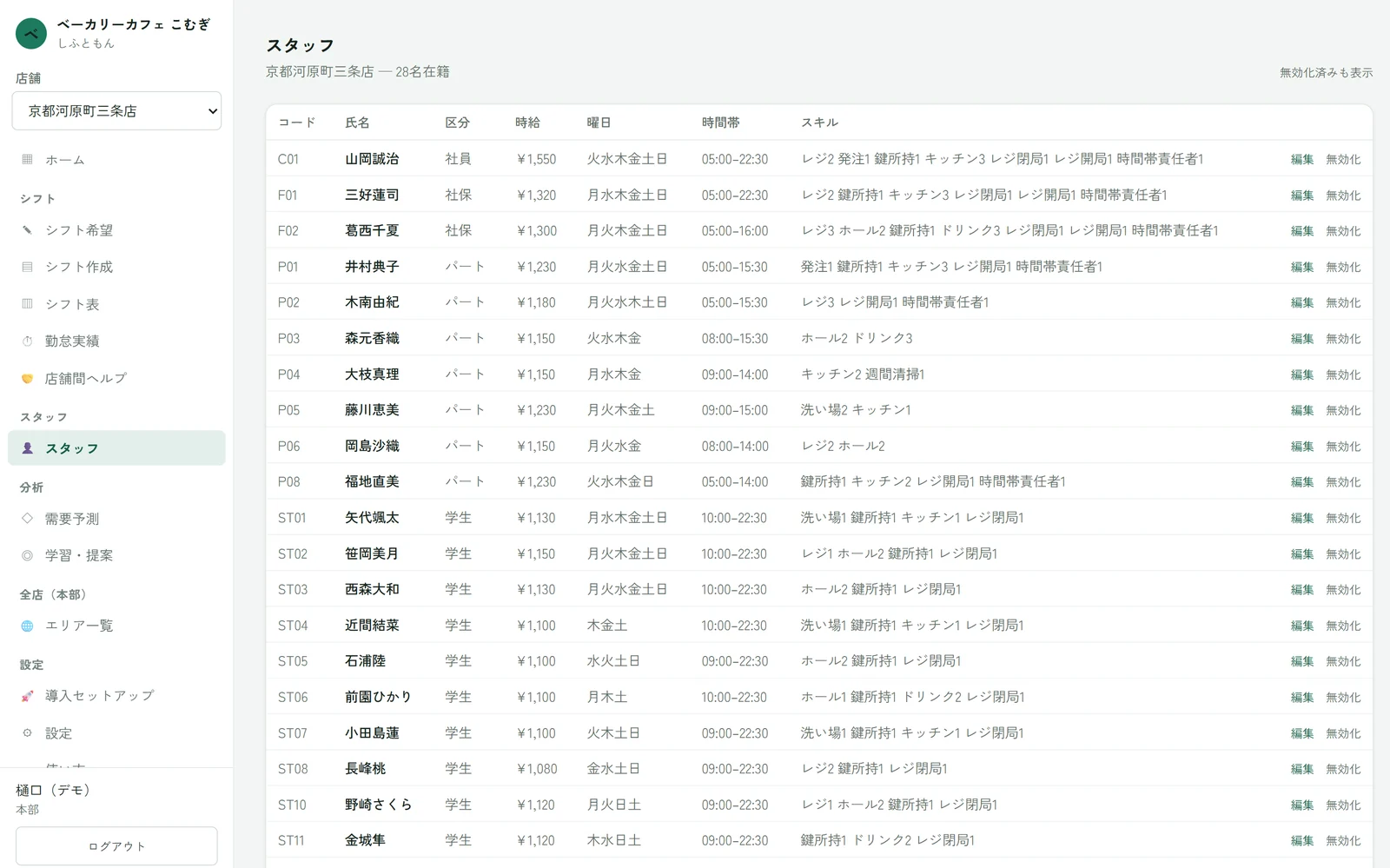Select 勤怠実績 from the sidebar
Screen dimensions: 1390x868
116,341
